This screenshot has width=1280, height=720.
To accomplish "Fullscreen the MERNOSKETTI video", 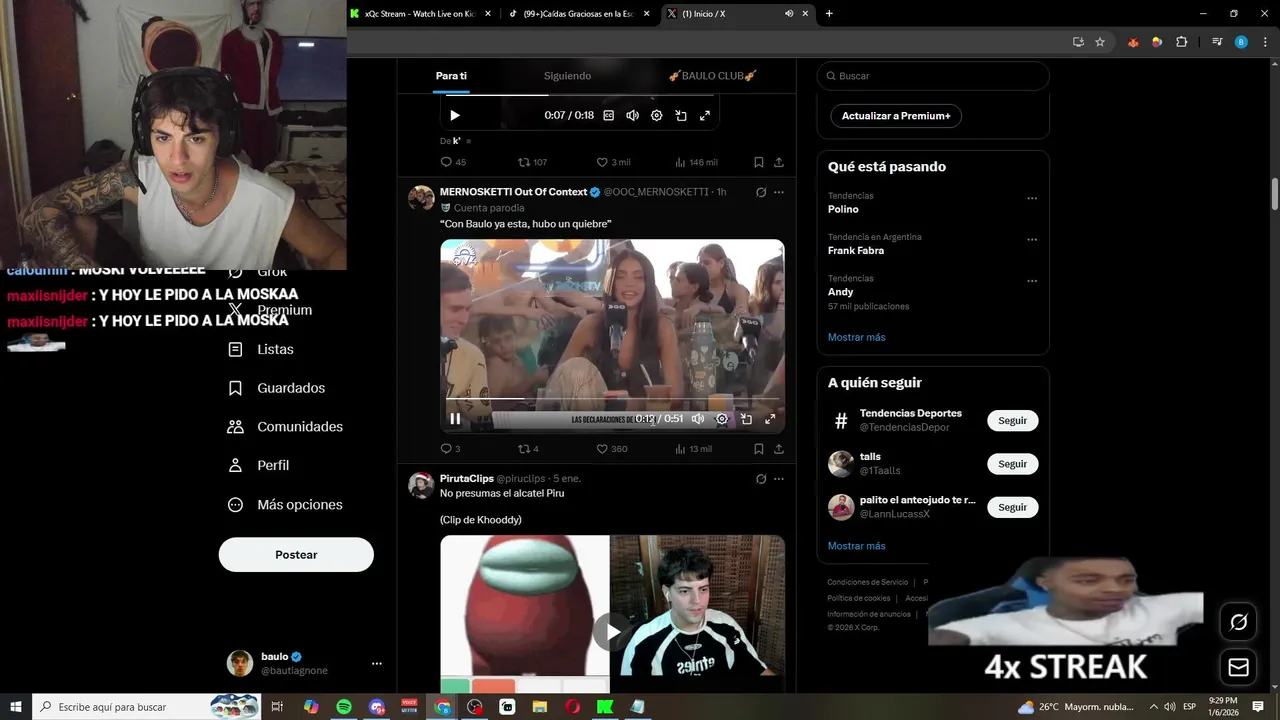I will tap(770, 419).
